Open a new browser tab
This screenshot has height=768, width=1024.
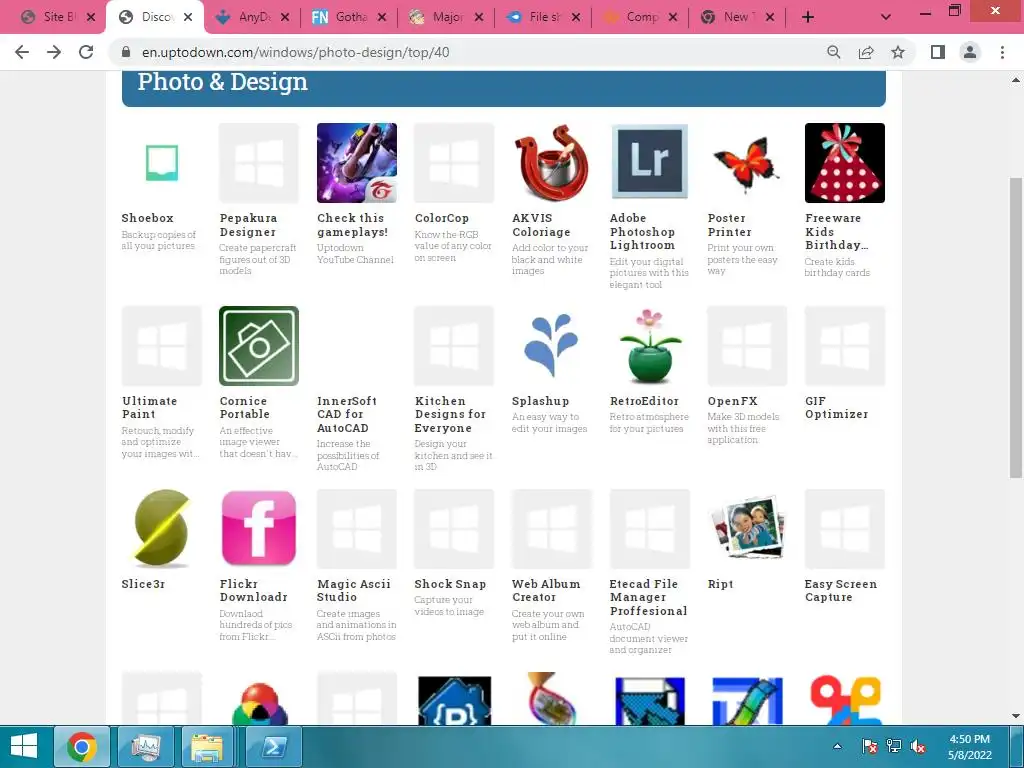click(808, 17)
